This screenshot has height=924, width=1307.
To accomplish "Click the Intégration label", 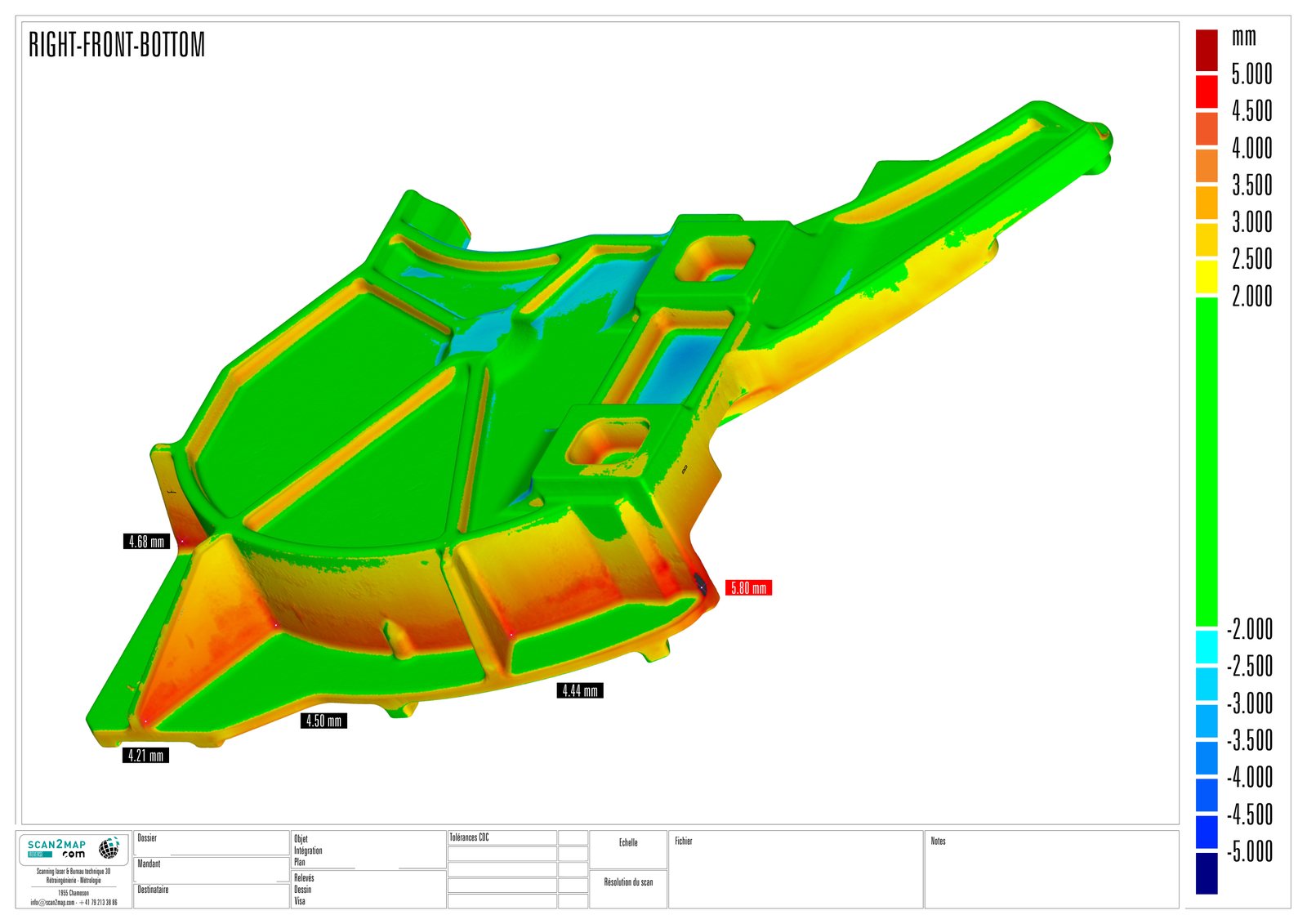I will (308, 850).
